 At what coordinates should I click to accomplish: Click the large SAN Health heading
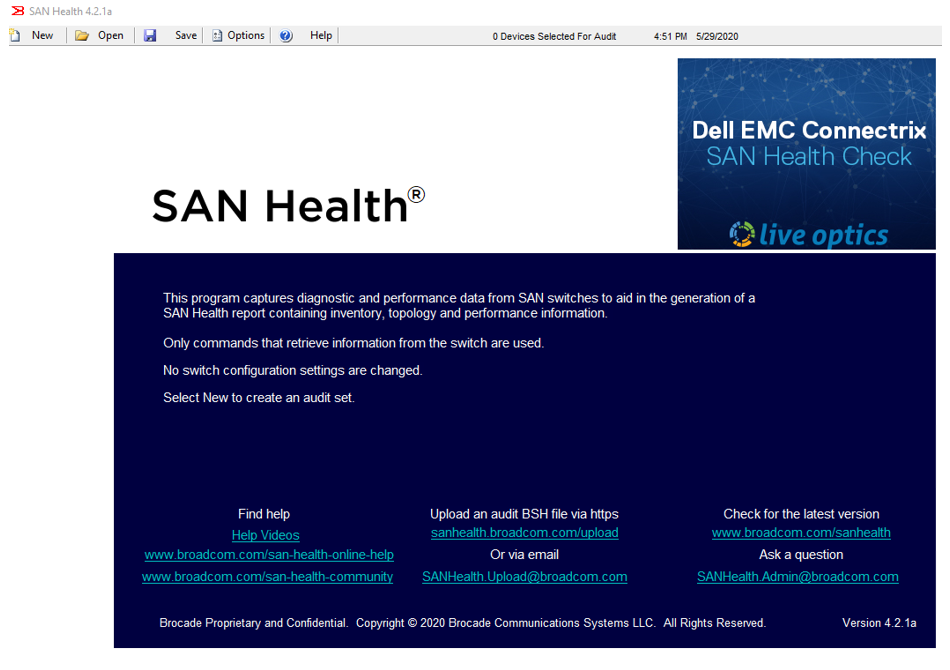(288, 205)
